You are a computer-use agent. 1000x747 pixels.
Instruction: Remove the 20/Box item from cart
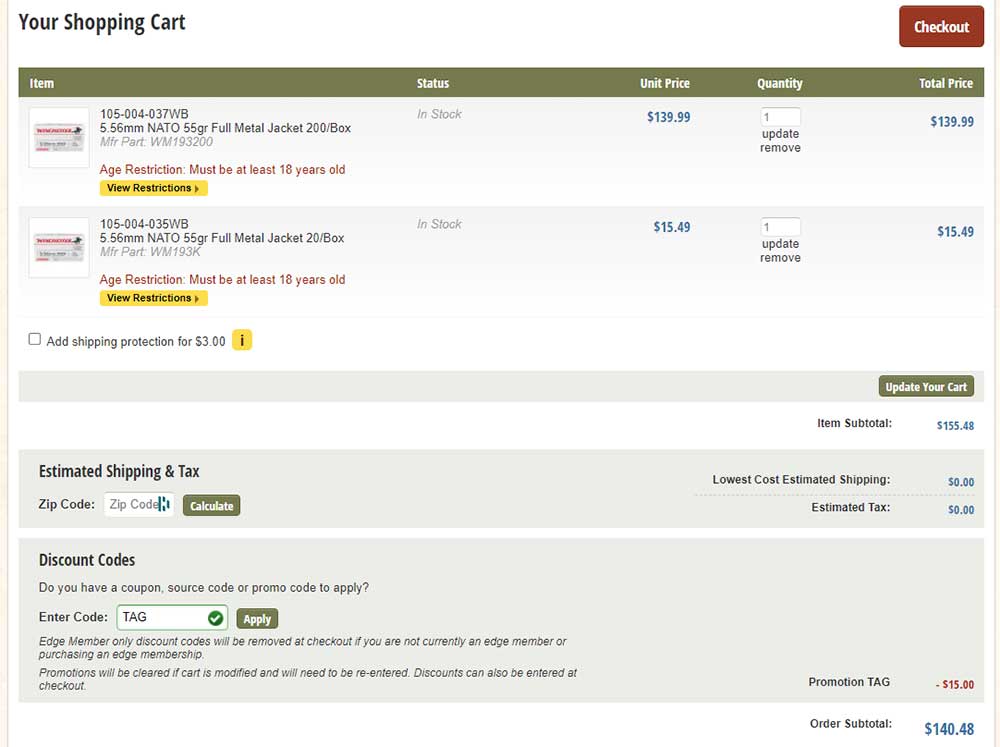[780, 258]
